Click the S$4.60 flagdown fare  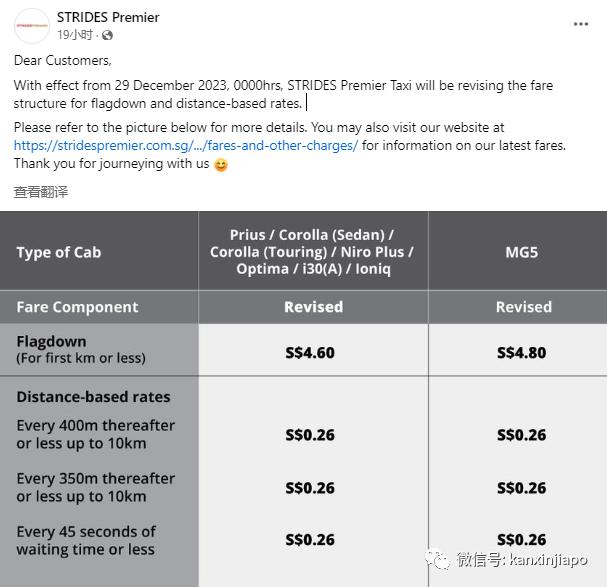(313, 351)
